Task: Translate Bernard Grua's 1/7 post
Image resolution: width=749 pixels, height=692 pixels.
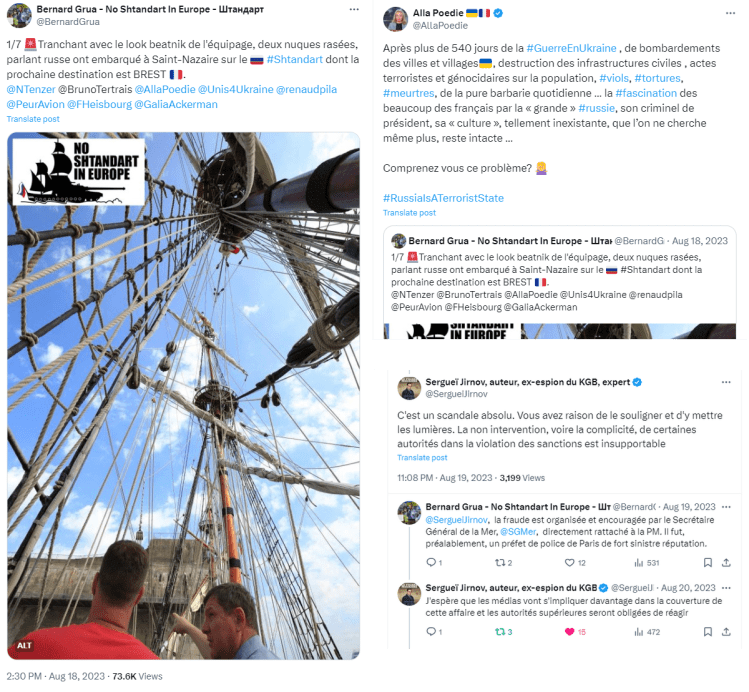Action: [x=33, y=119]
